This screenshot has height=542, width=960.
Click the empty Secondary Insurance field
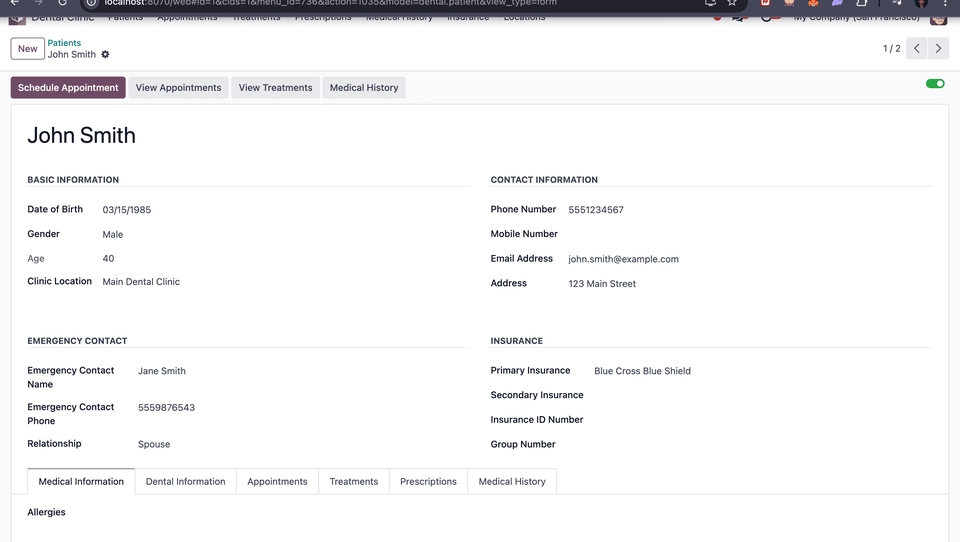(x=763, y=396)
